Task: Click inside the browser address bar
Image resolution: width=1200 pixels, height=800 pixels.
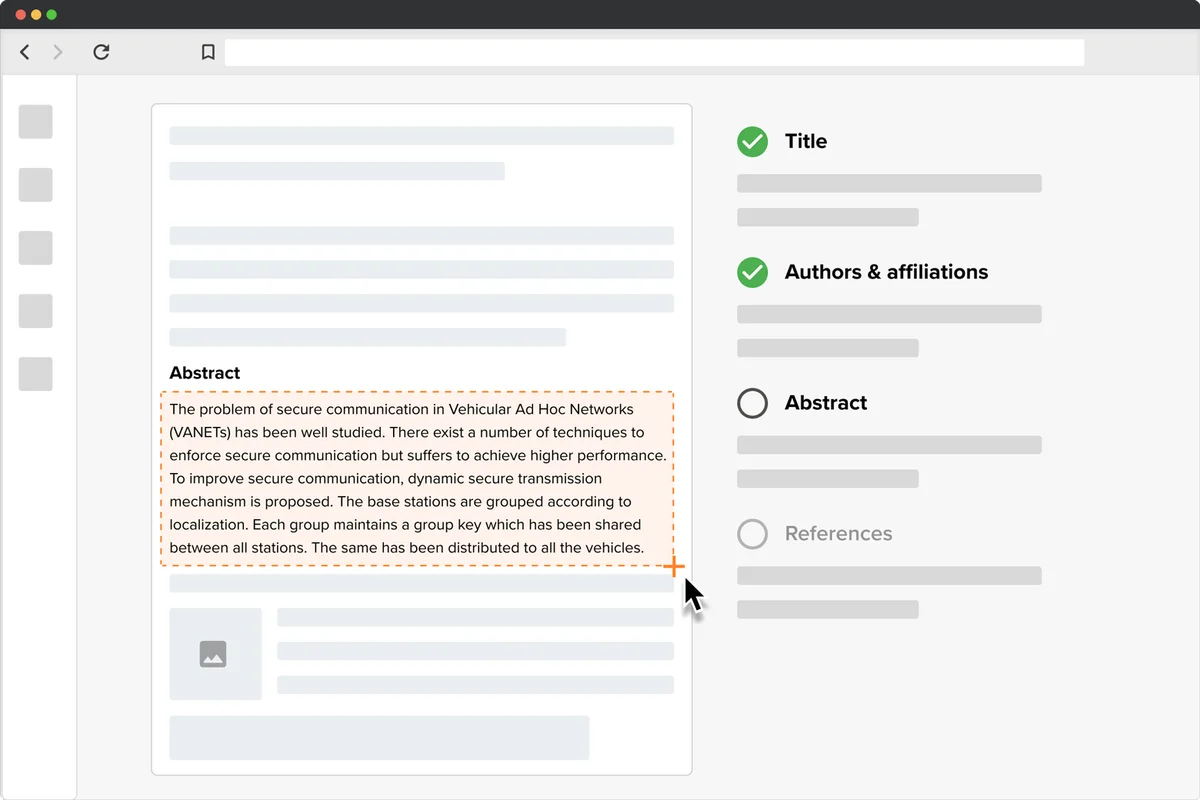Action: (655, 52)
